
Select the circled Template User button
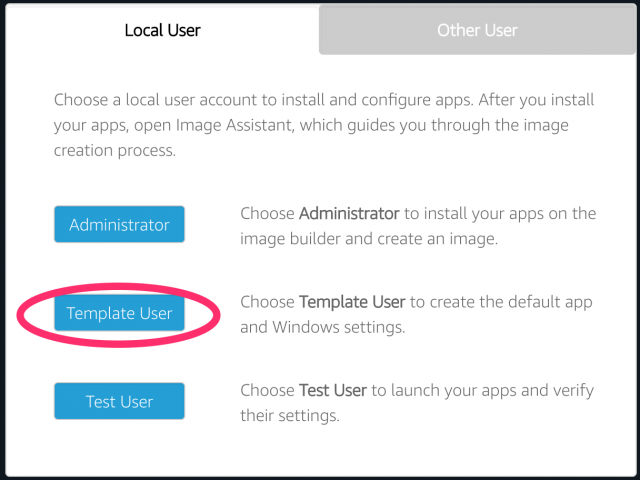pos(119,313)
